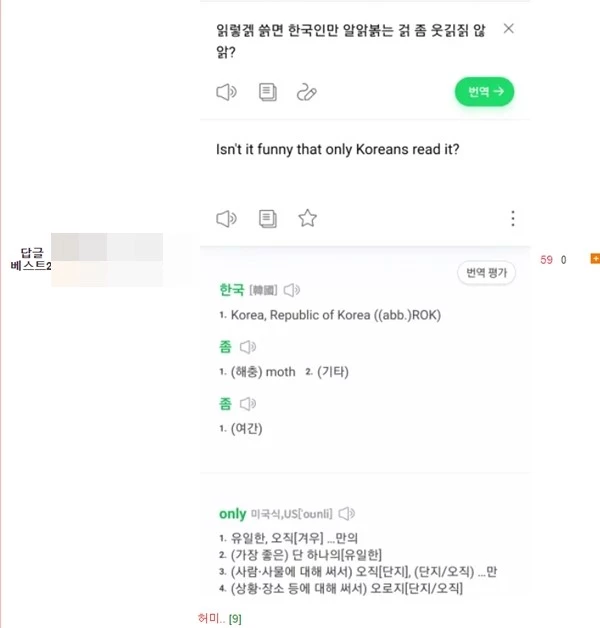Play pronunciation for first 좀 entry
Screen dimensions: 600x628
[x=248, y=348]
